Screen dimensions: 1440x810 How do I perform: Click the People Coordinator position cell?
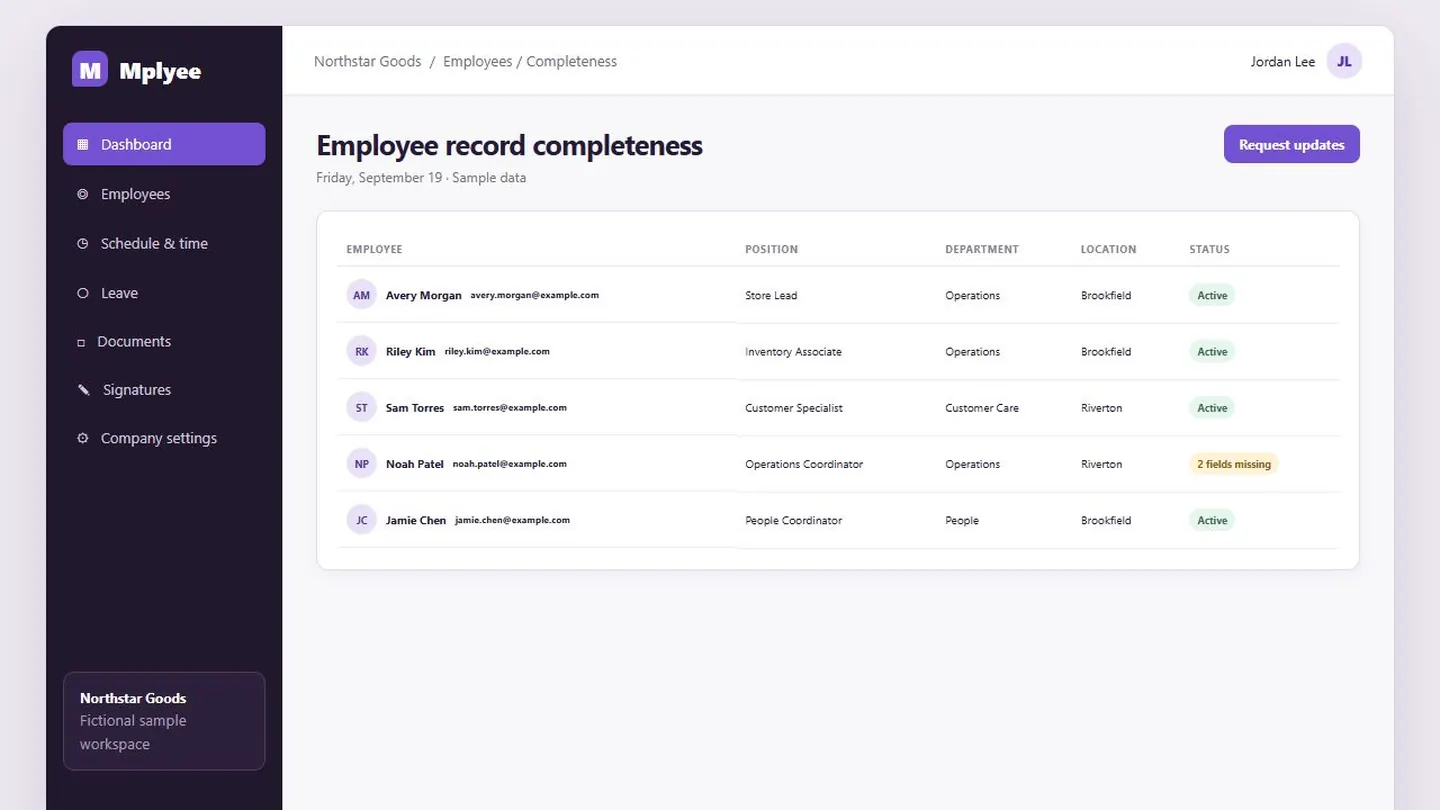click(794, 520)
